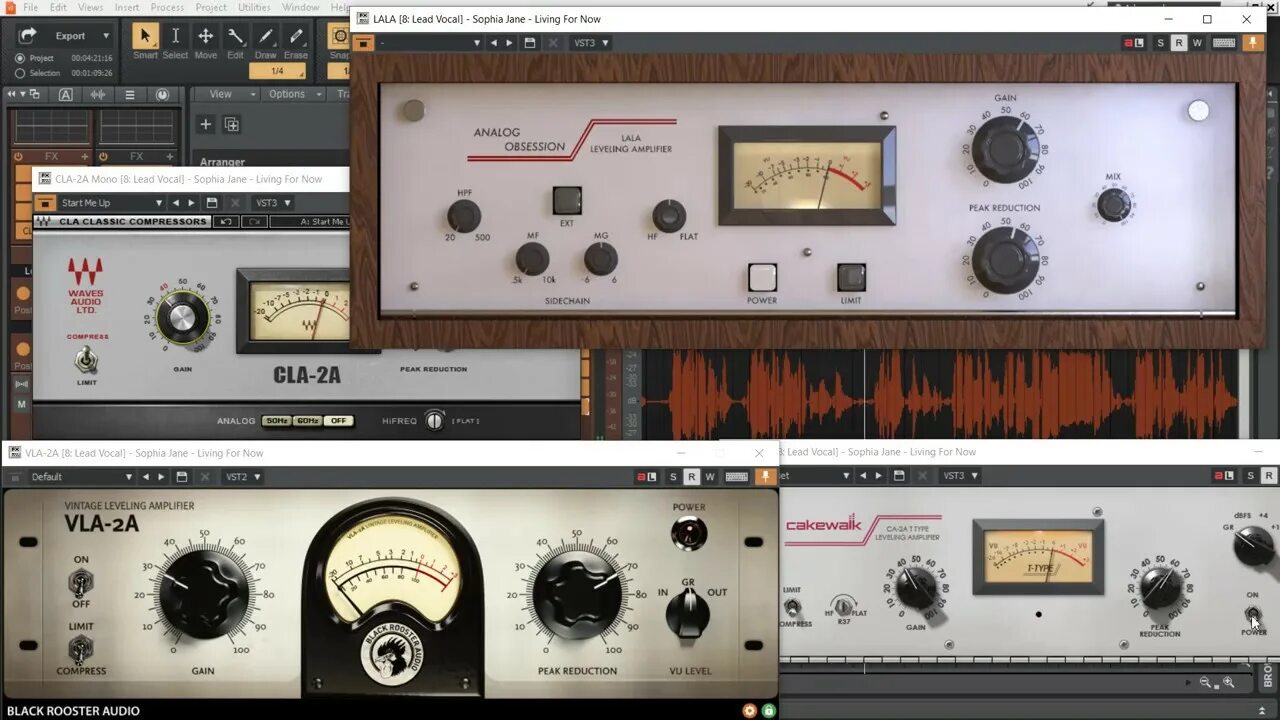Select the Selection radio button
Screen dimensions: 1280x720
point(20,73)
